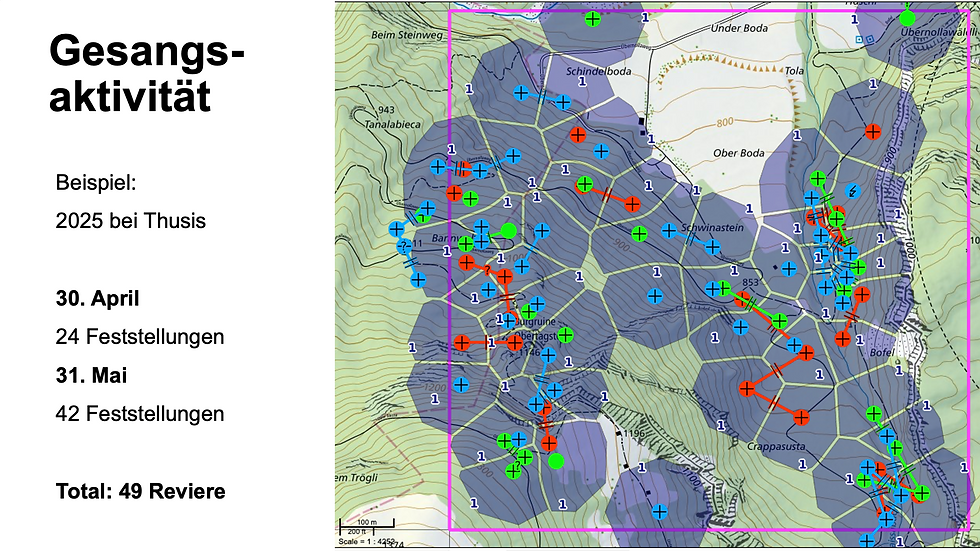Click the bold date '31. Mai'

click(91, 375)
